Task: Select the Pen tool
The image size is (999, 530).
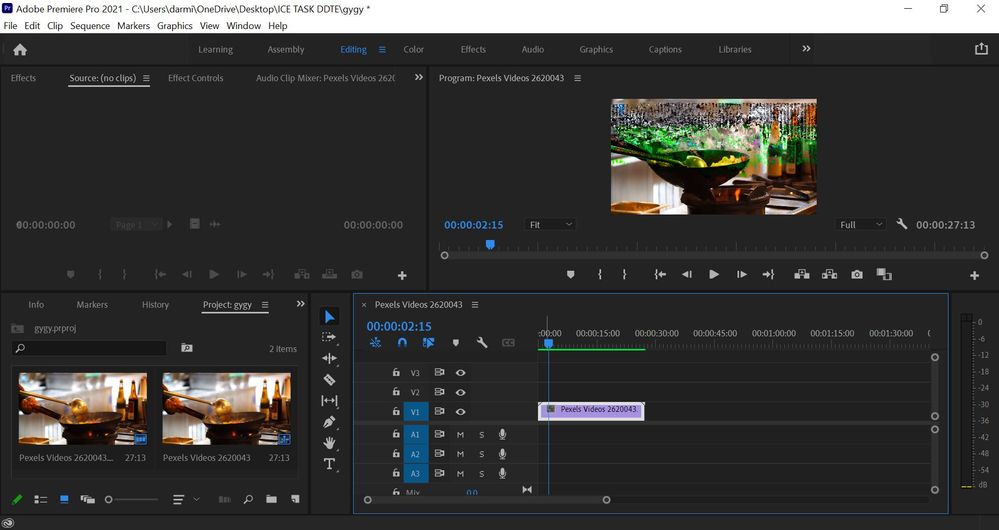Action: pos(330,422)
